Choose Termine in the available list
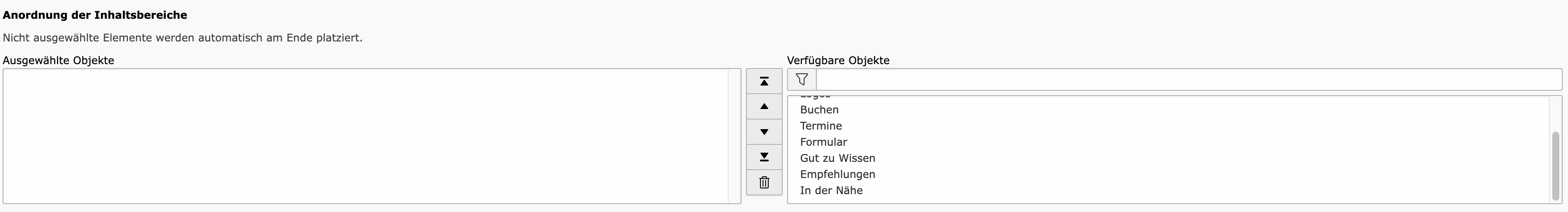Image resolution: width=1568 pixels, height=212 pixels. [821, 126]
